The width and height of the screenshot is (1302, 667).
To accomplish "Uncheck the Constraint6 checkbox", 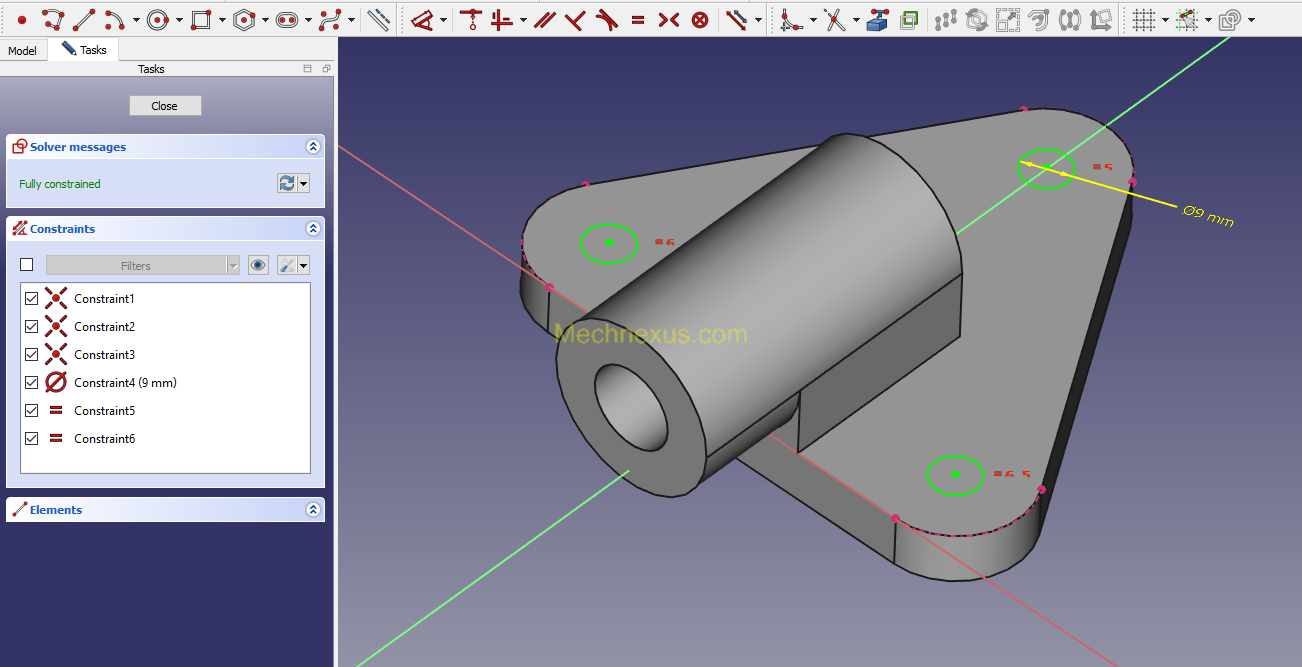I will pos(31,438).
